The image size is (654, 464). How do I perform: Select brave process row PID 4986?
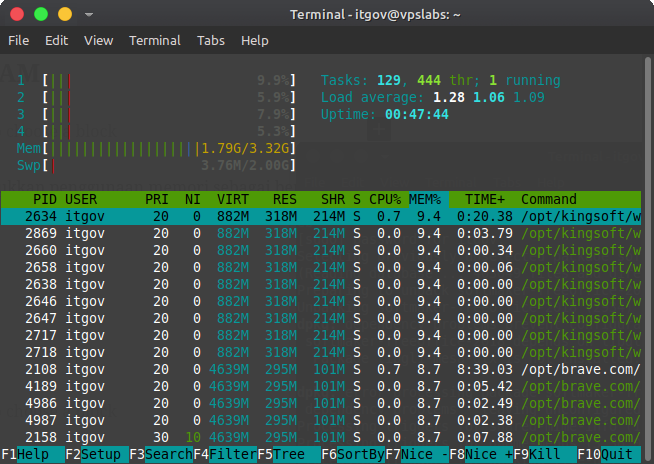tap(321, 403)
